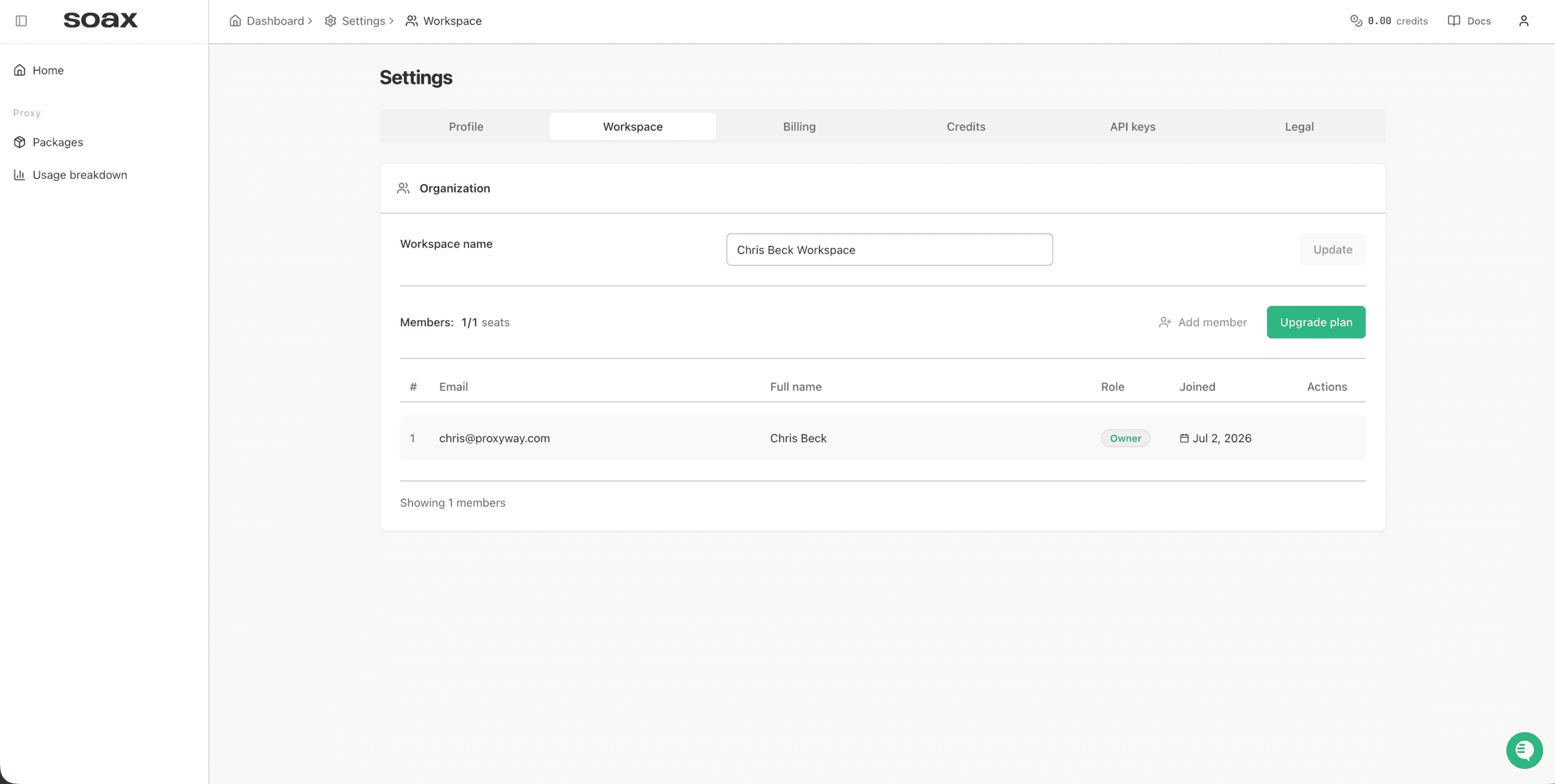The image size is (1555, 784).
Task: Switch to the API keys tab
Action: (x=1132, y=126)
